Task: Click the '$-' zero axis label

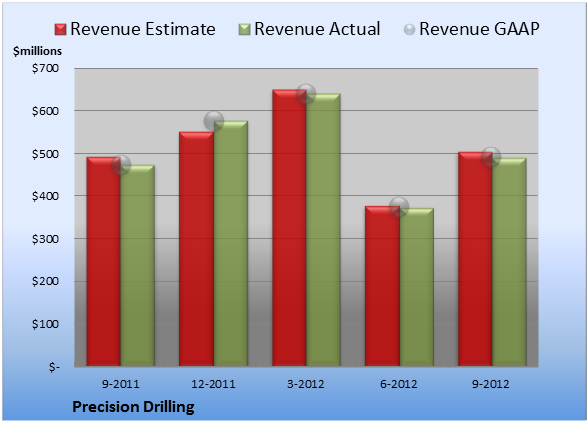Action: click(54, 367)
